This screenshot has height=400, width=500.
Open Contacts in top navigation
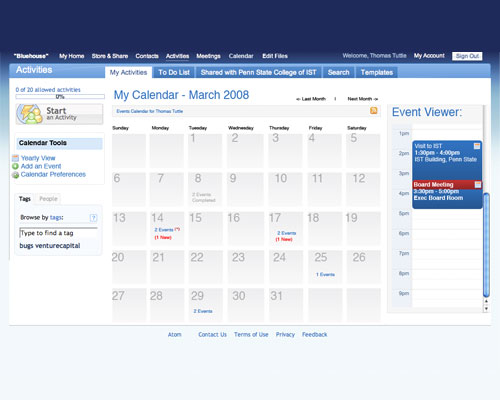coord(147,56)
